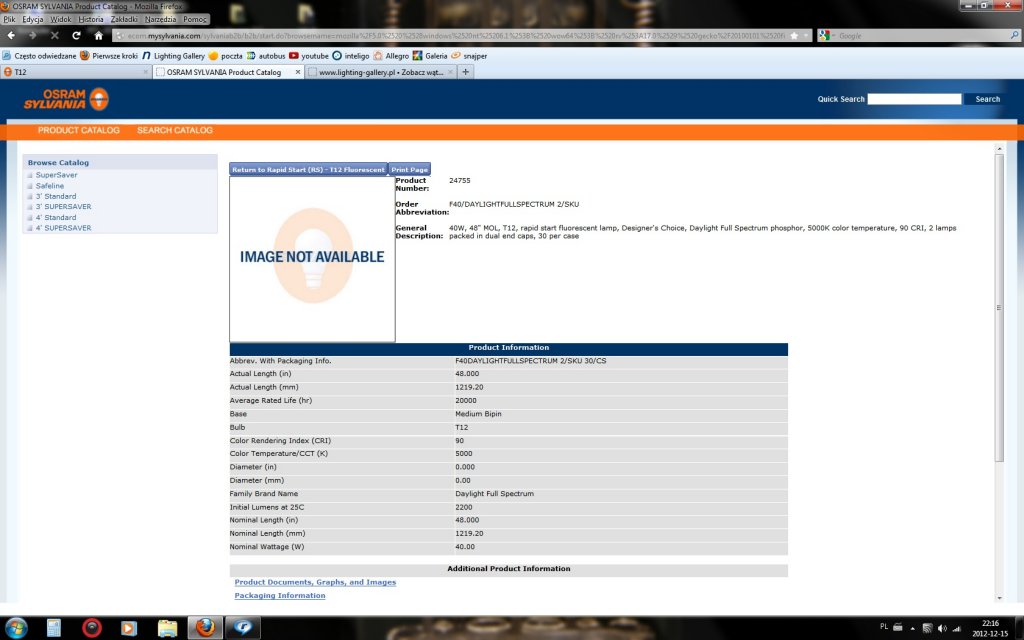Click the Print Page button

pos(409,170)
